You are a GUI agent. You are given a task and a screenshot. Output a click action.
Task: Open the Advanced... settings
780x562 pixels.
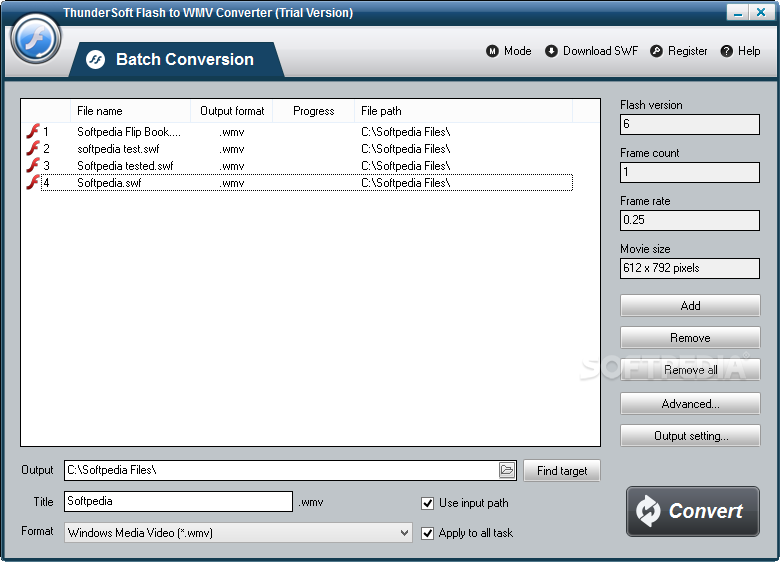(690, 403)
